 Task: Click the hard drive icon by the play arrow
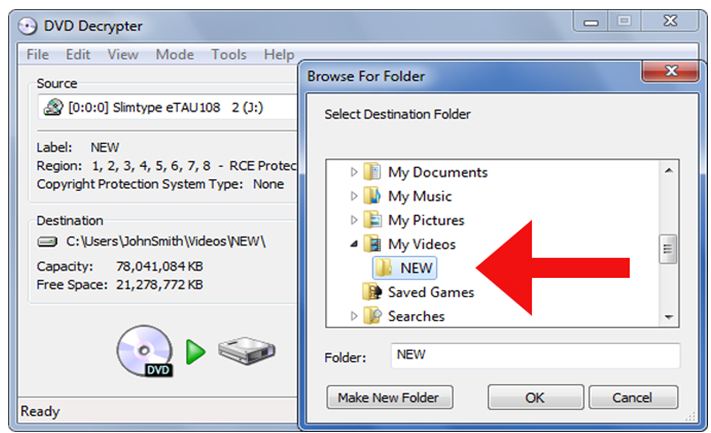[246, 350]
